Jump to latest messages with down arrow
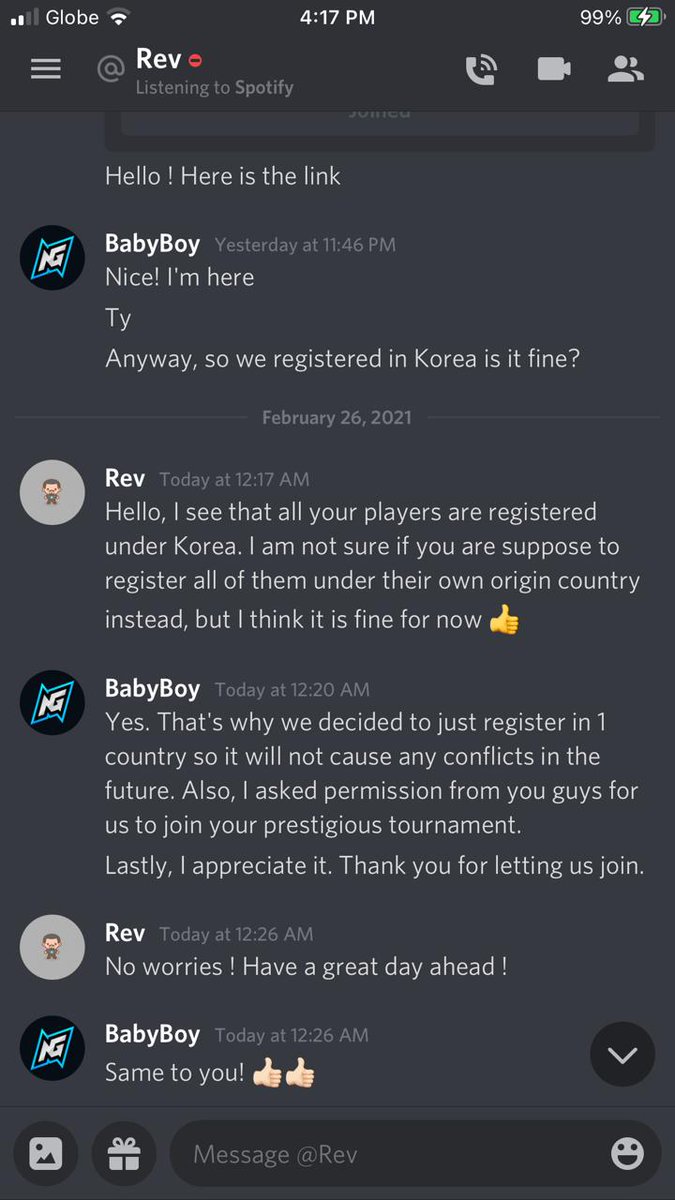Screen dimensions: 675x1200 coord(622,1054)
